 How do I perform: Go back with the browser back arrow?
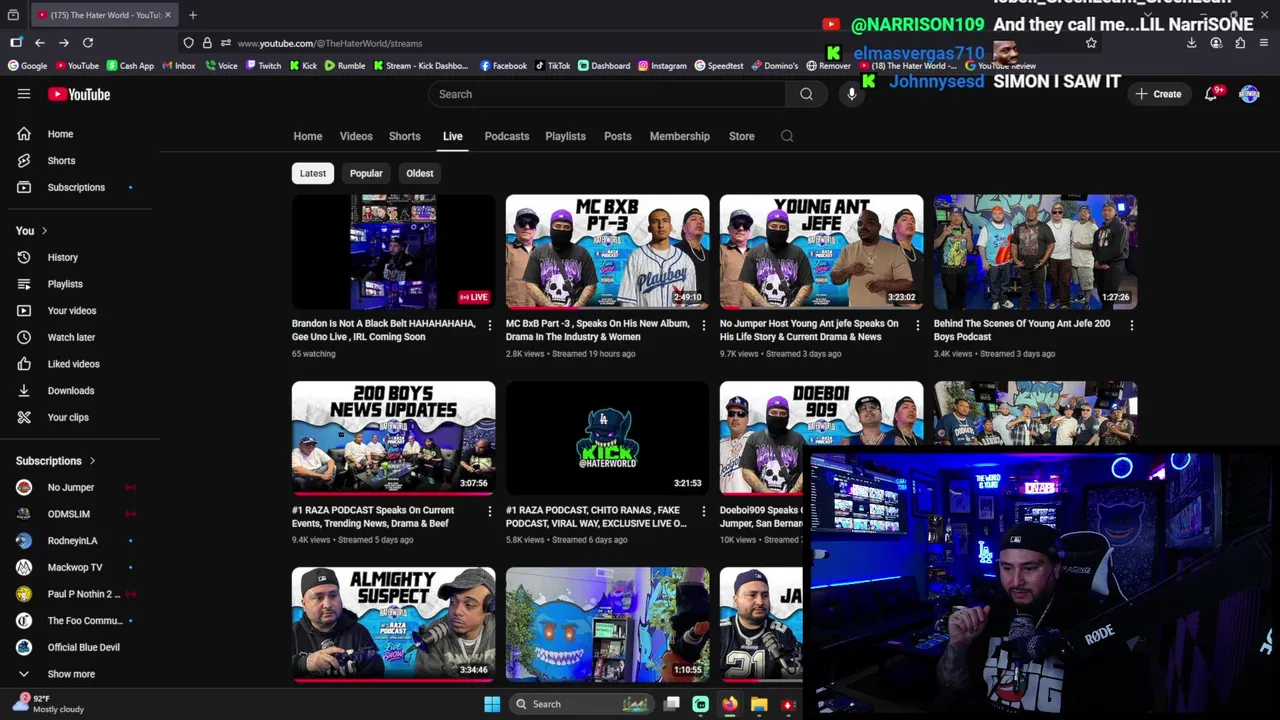39,43
